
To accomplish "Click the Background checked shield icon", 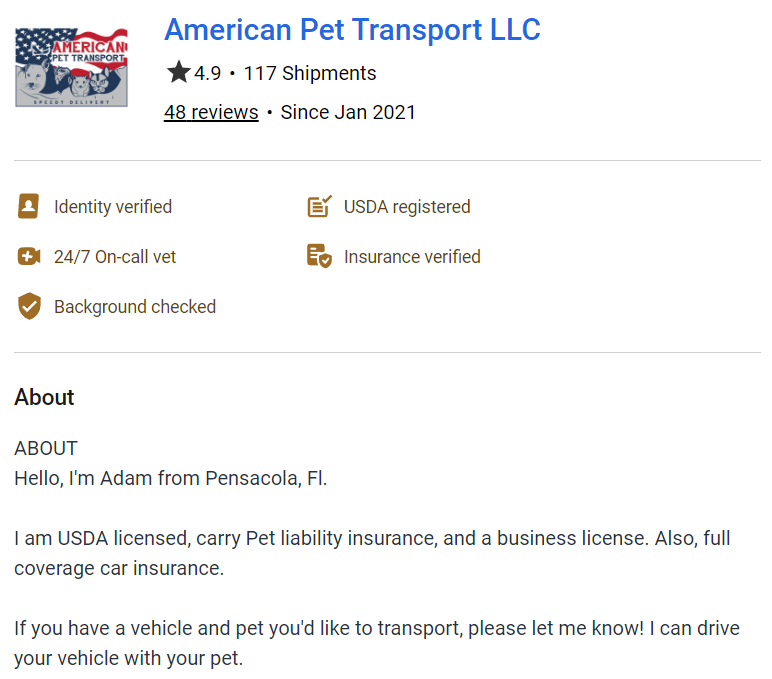I will point(29,306).
